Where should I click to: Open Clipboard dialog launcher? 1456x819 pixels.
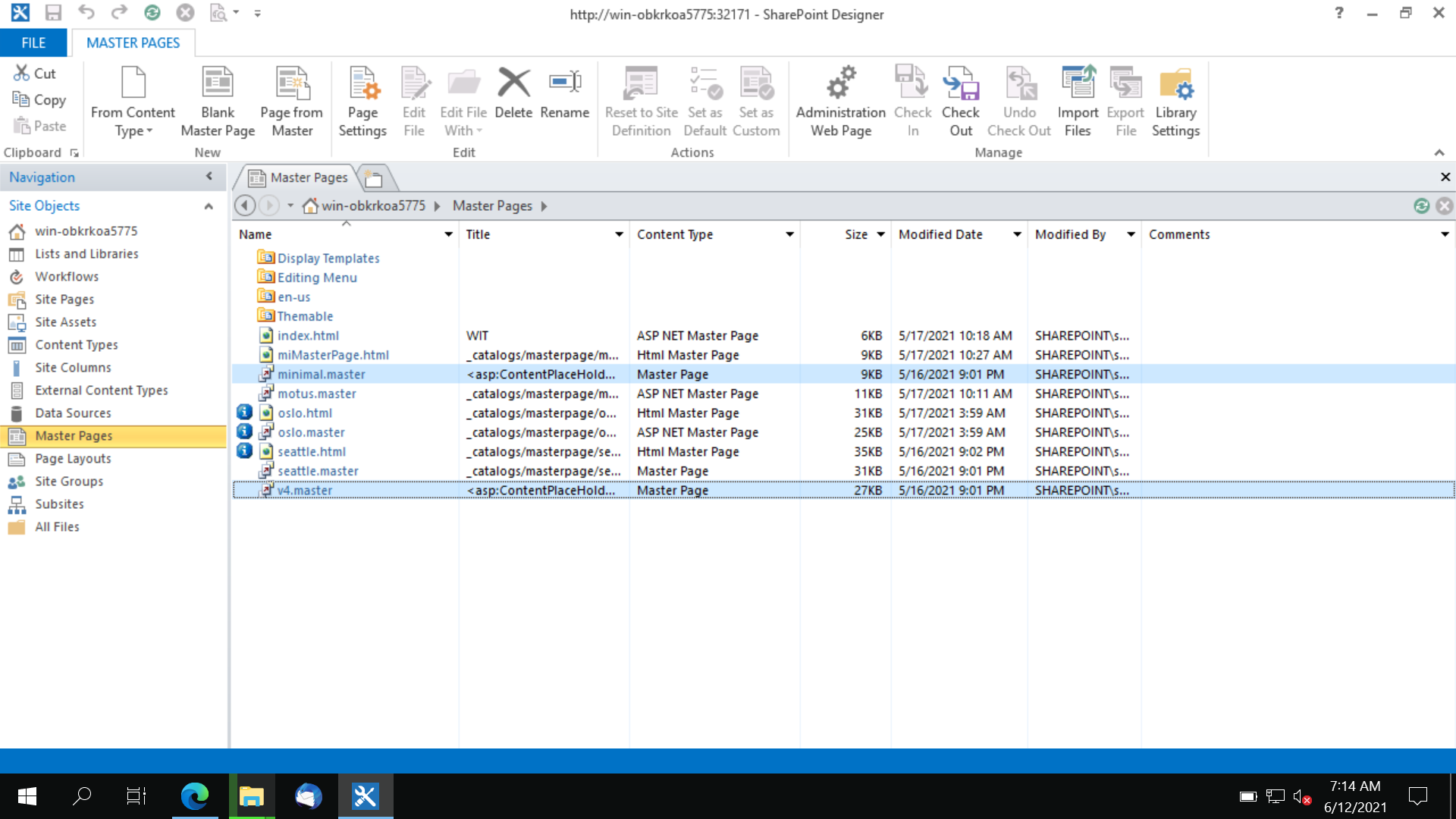[x=74, y=153]
